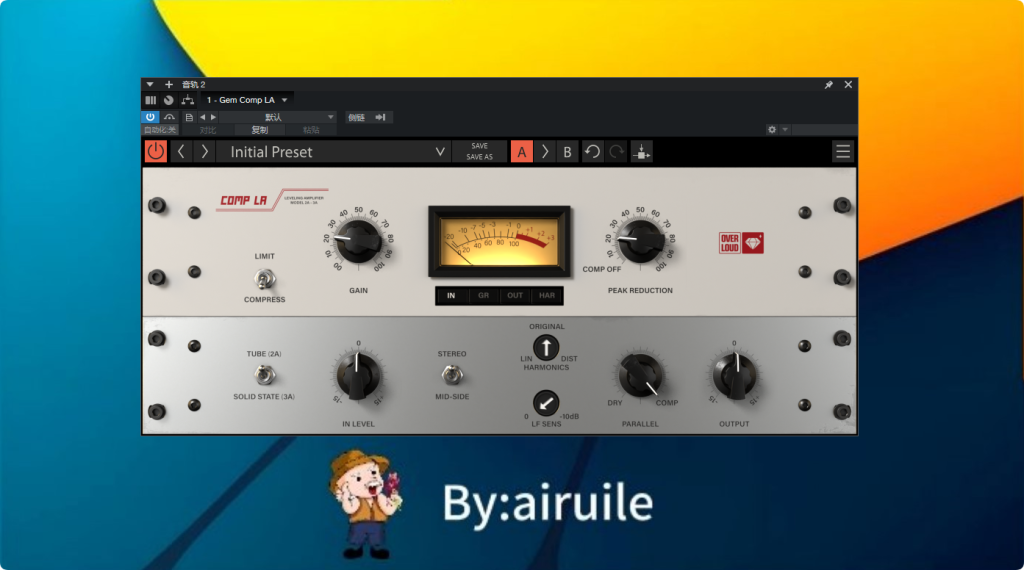This screenshot has height=570, width=1024.
Task: Click the automation arc icon beside bypass
Action: click(169, 117)
